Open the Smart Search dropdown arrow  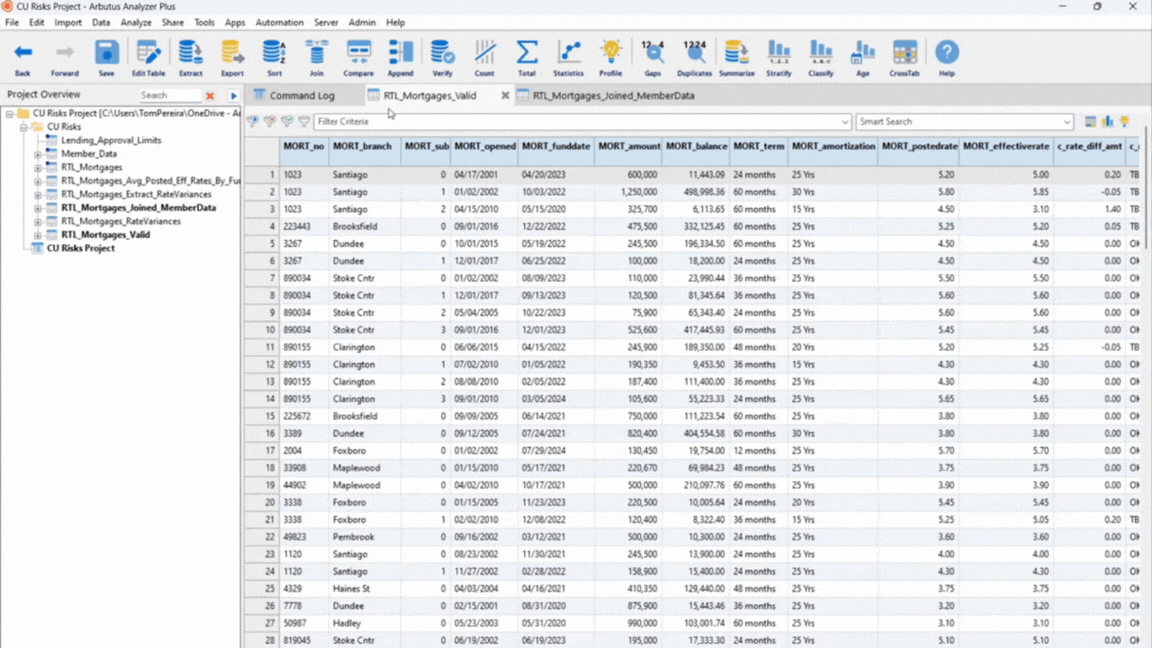1067,122
